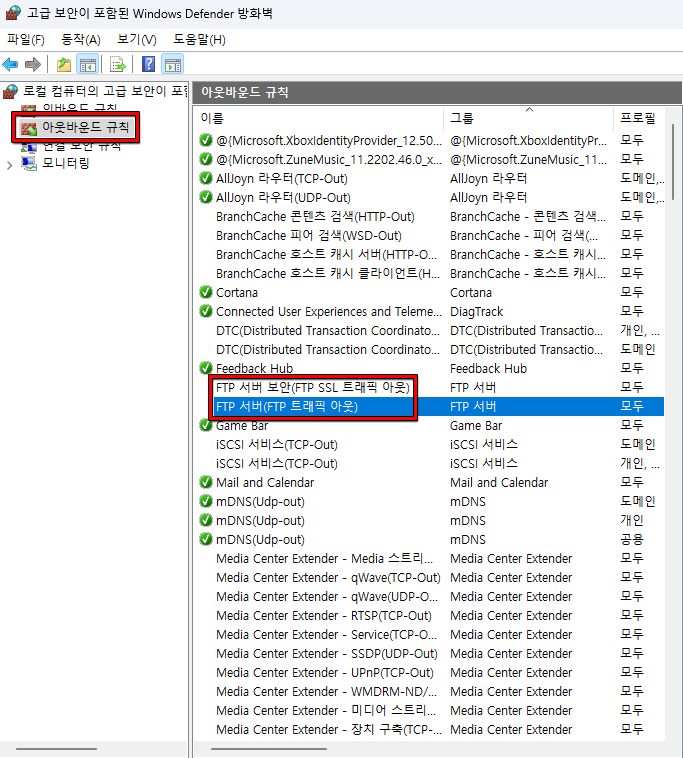
Task: Click the left tree pane horizontal scrollbar
Action: pos(57,749)
